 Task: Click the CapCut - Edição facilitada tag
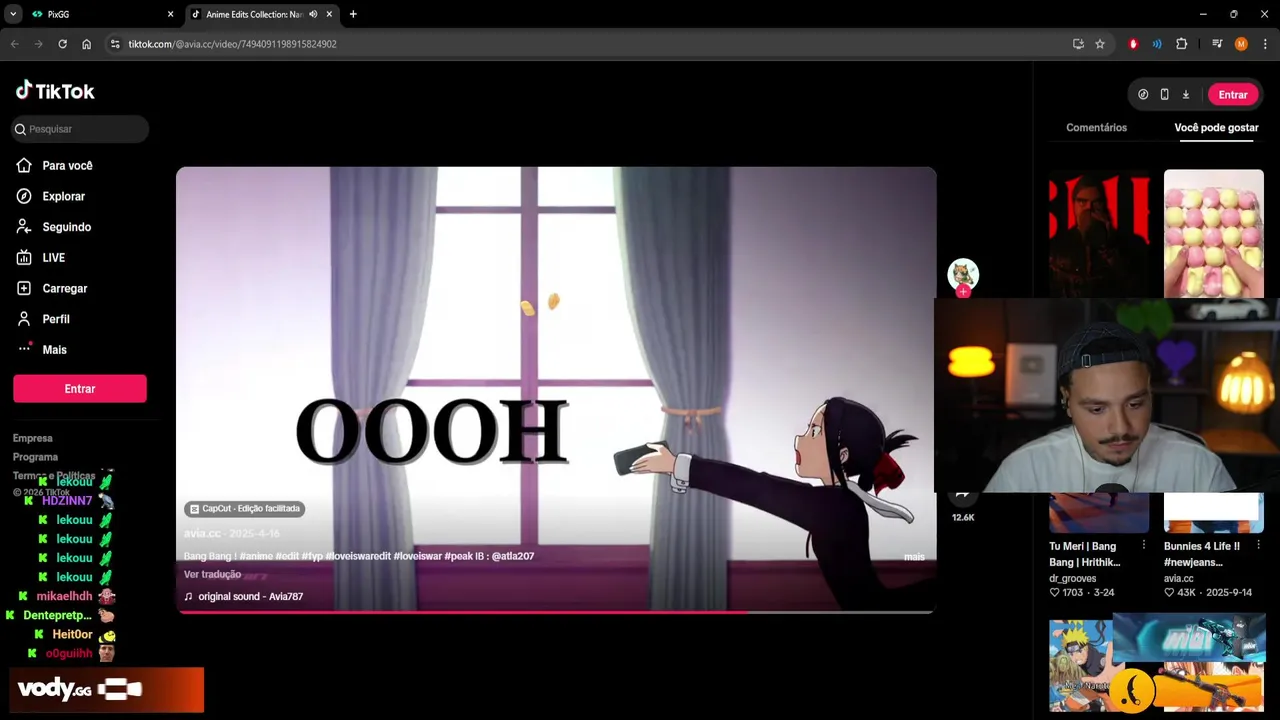click(244, 509)
